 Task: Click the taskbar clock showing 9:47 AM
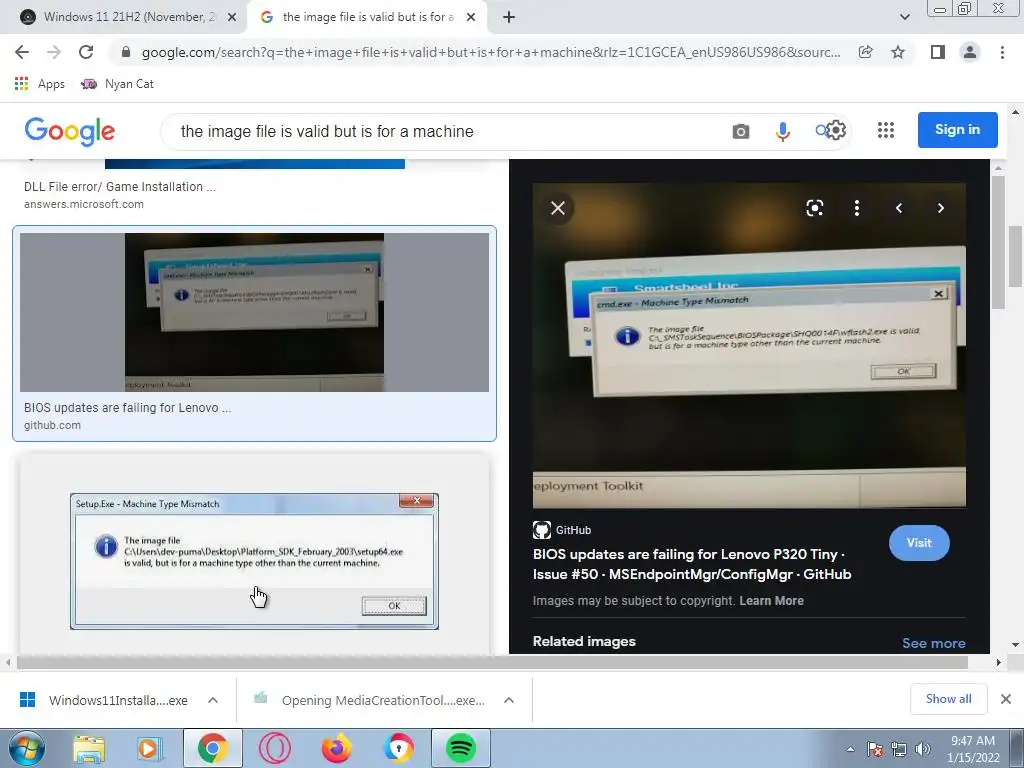pyautogui.click(x=973, y=749)
